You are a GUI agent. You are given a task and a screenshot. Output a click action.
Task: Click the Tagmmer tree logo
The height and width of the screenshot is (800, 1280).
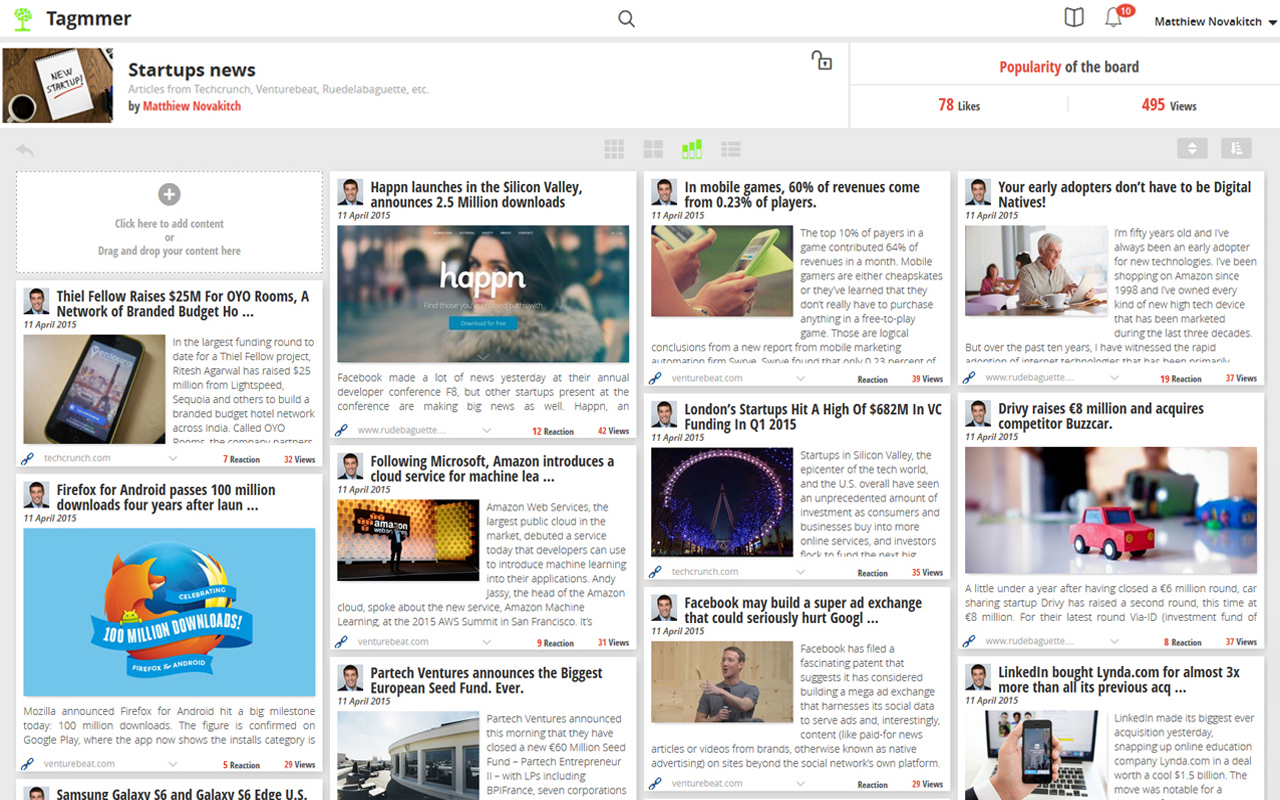pyautogui.click(x=23, y=19)
